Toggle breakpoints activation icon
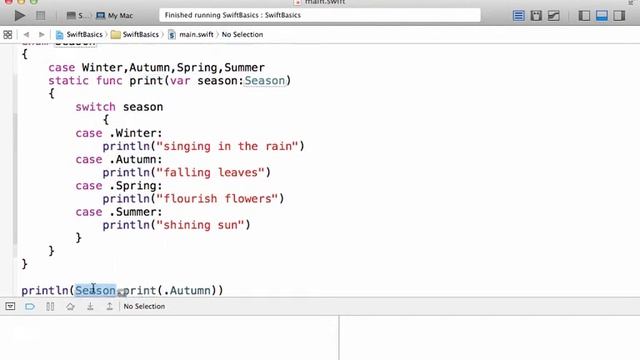 tap(30, 306)
